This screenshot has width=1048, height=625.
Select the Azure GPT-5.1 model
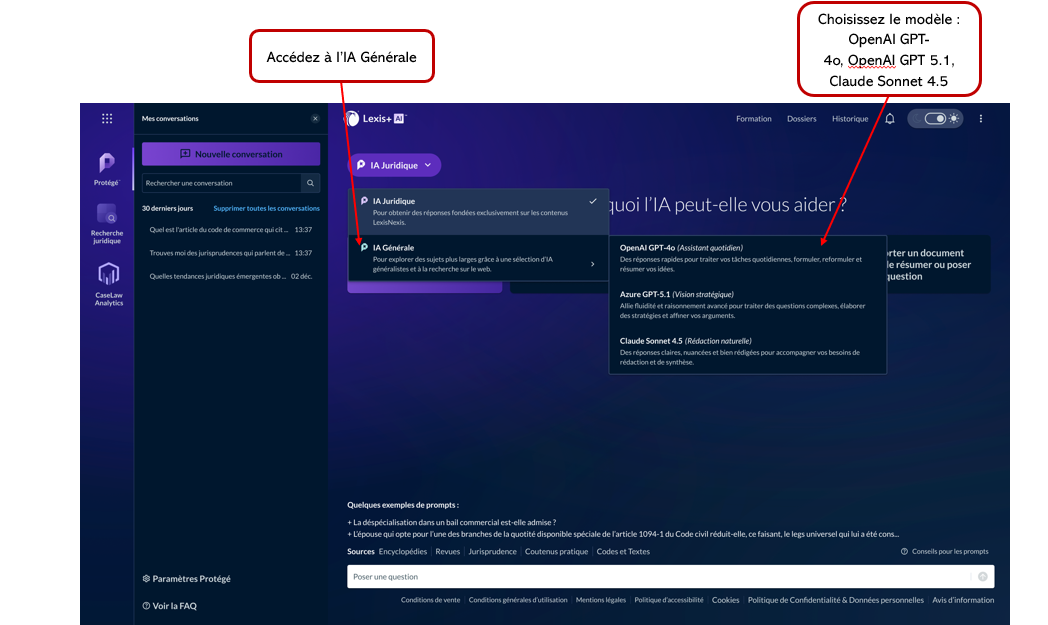pos(746,304)
